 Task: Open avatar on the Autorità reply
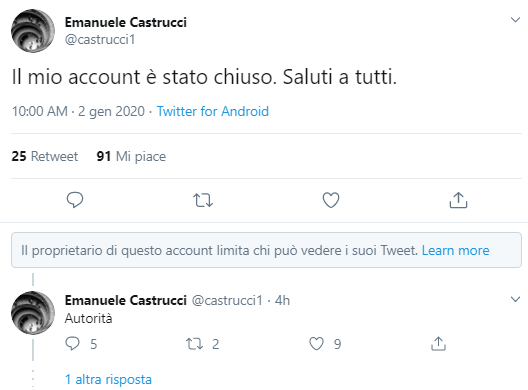point(33,313)
